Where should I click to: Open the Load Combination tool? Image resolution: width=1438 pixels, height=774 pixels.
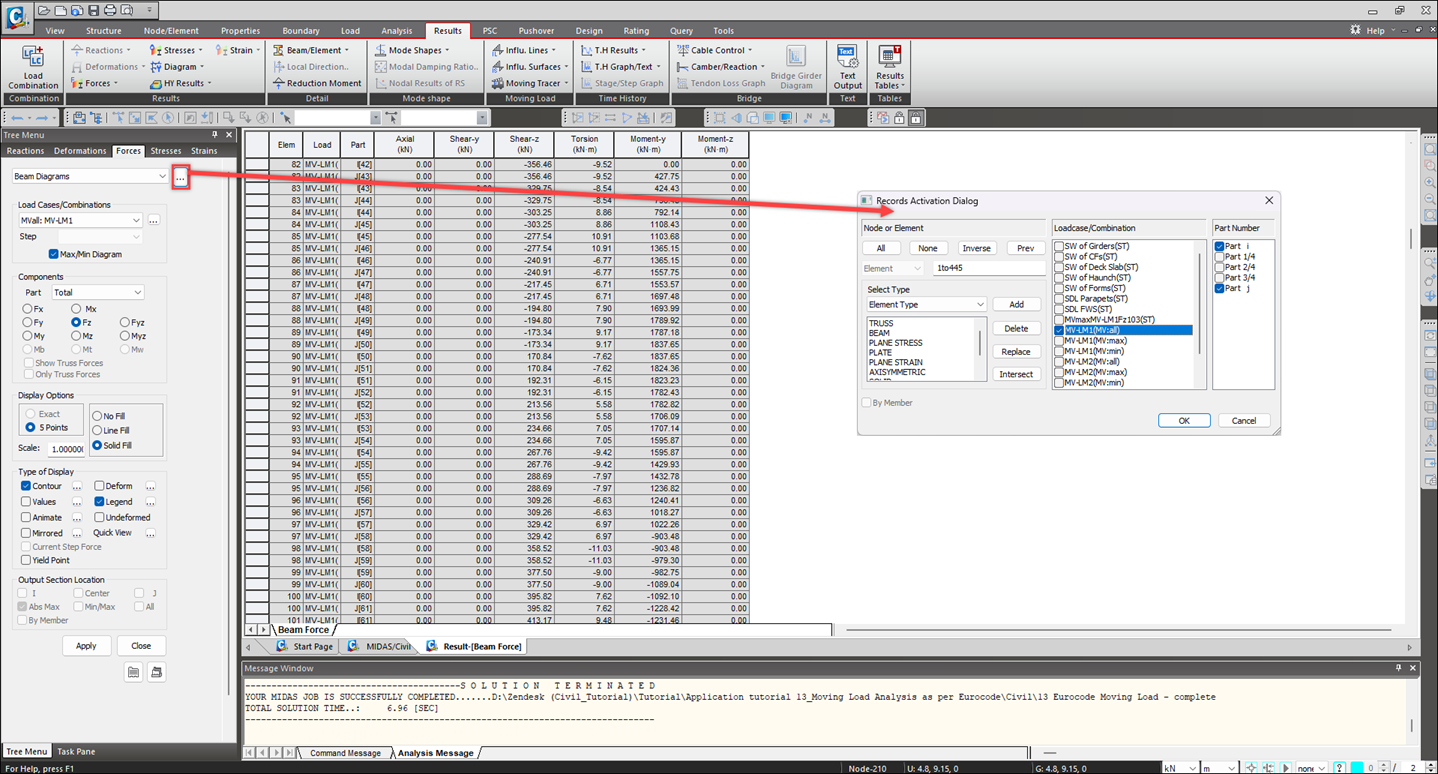pos(33,67)
